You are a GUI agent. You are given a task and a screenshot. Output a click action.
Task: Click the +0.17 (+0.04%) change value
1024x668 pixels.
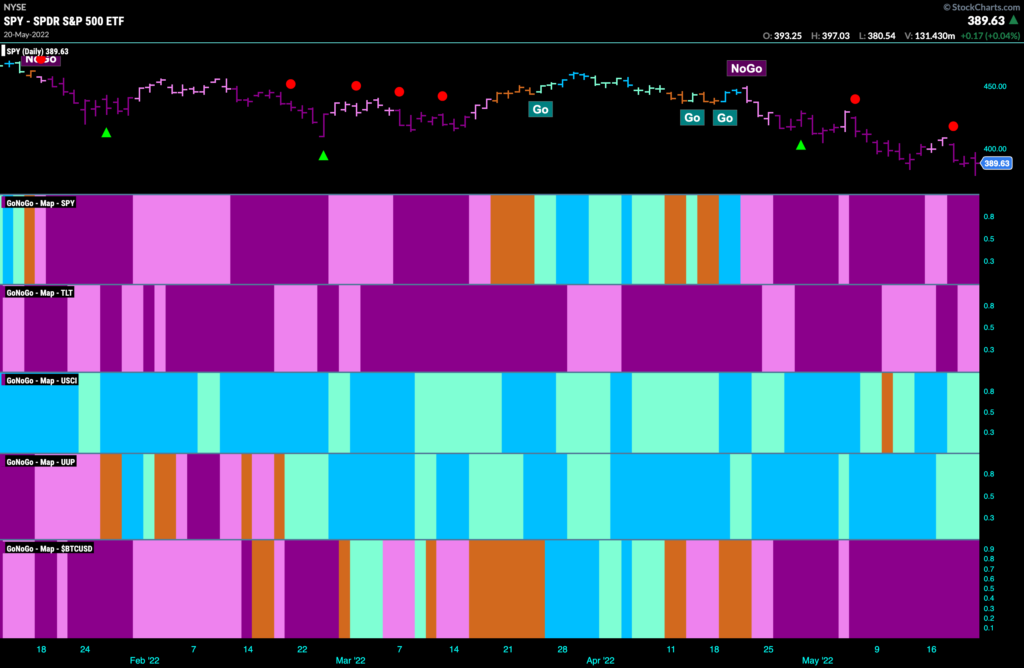click(x=989, y=36)
